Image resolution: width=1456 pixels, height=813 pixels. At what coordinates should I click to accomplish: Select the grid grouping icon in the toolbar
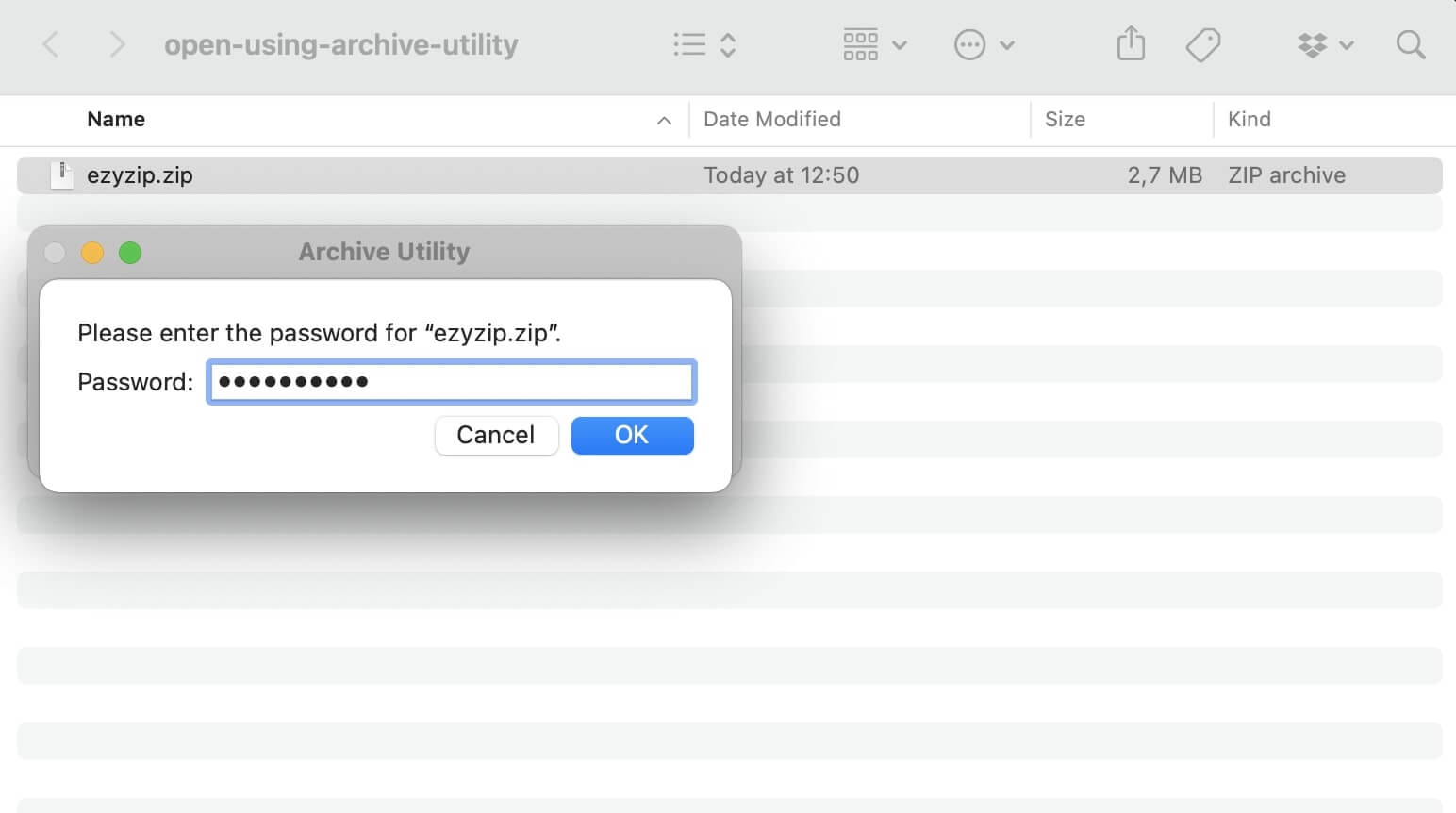859,43
